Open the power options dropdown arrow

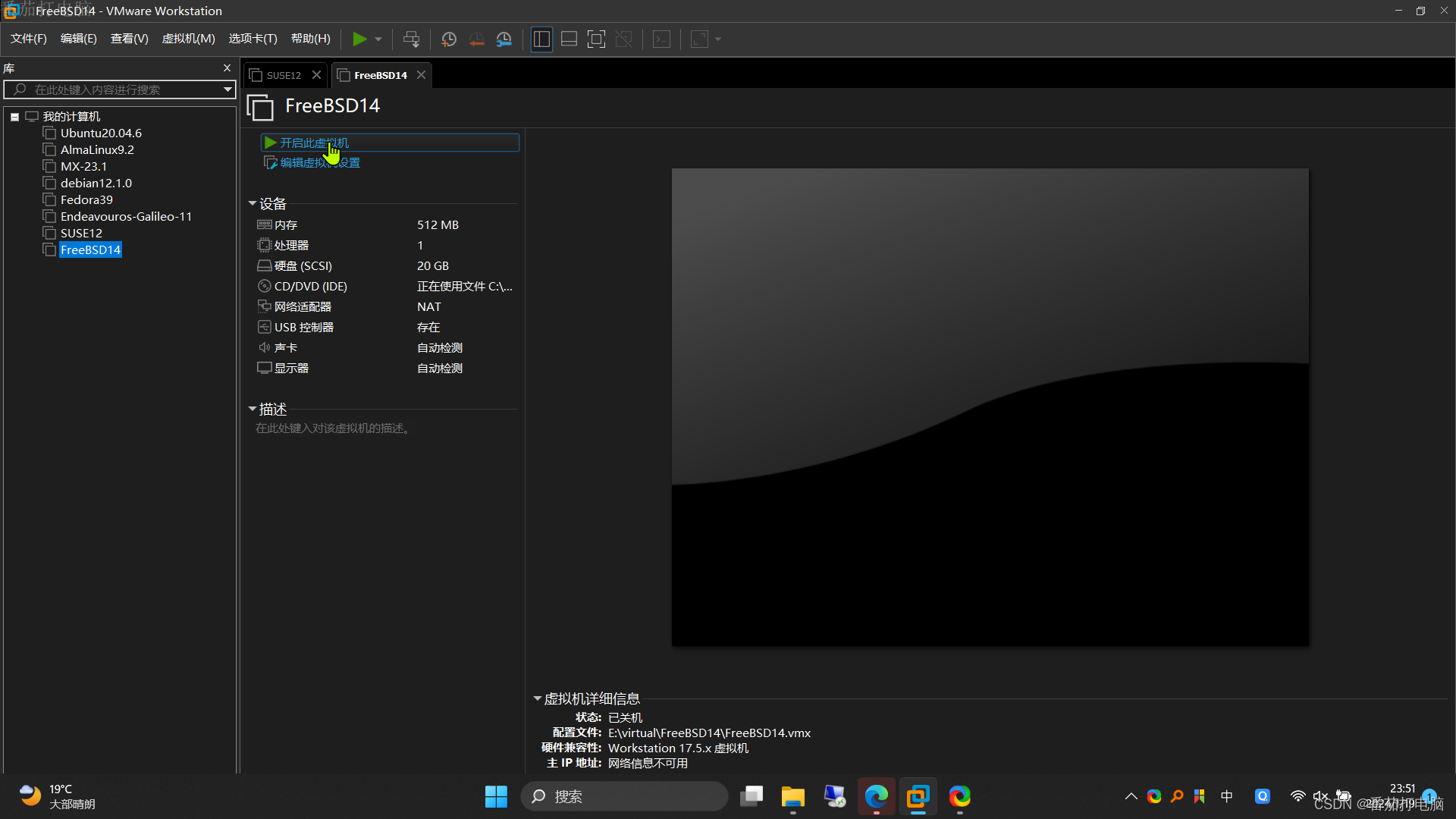tap(378, 39)
